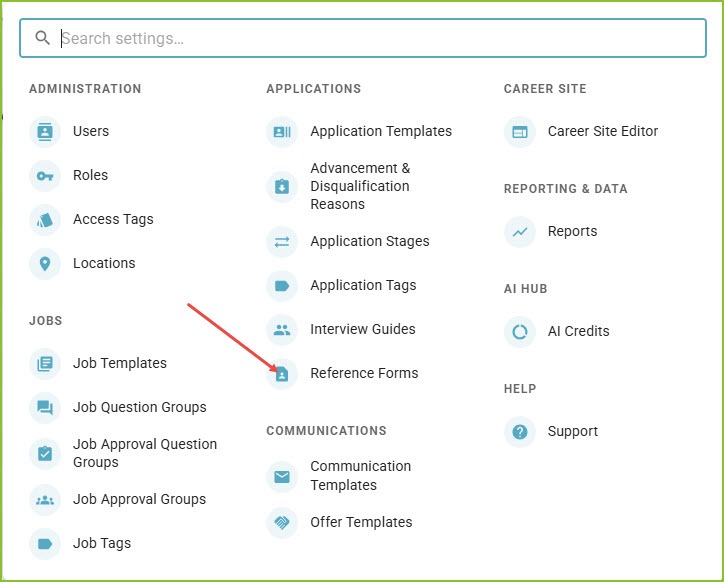Choose Interview Guides option
The width and height of the screenshot is (724, 582).
pyautogui.click(x=362, y=329)
